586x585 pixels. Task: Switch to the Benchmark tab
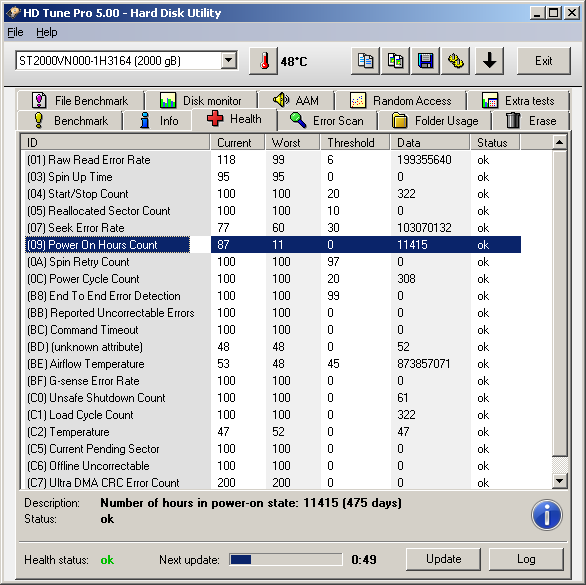[x=70, y=121]
